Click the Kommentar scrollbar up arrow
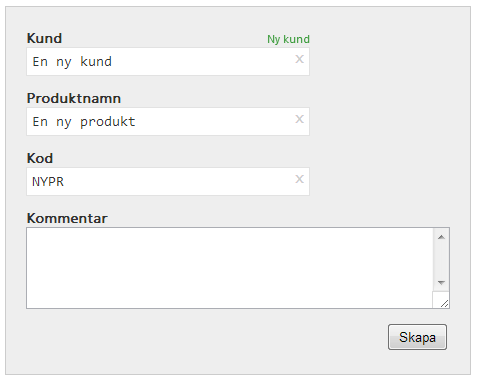Viewport: 479px width, 383px height. [441, 237]
